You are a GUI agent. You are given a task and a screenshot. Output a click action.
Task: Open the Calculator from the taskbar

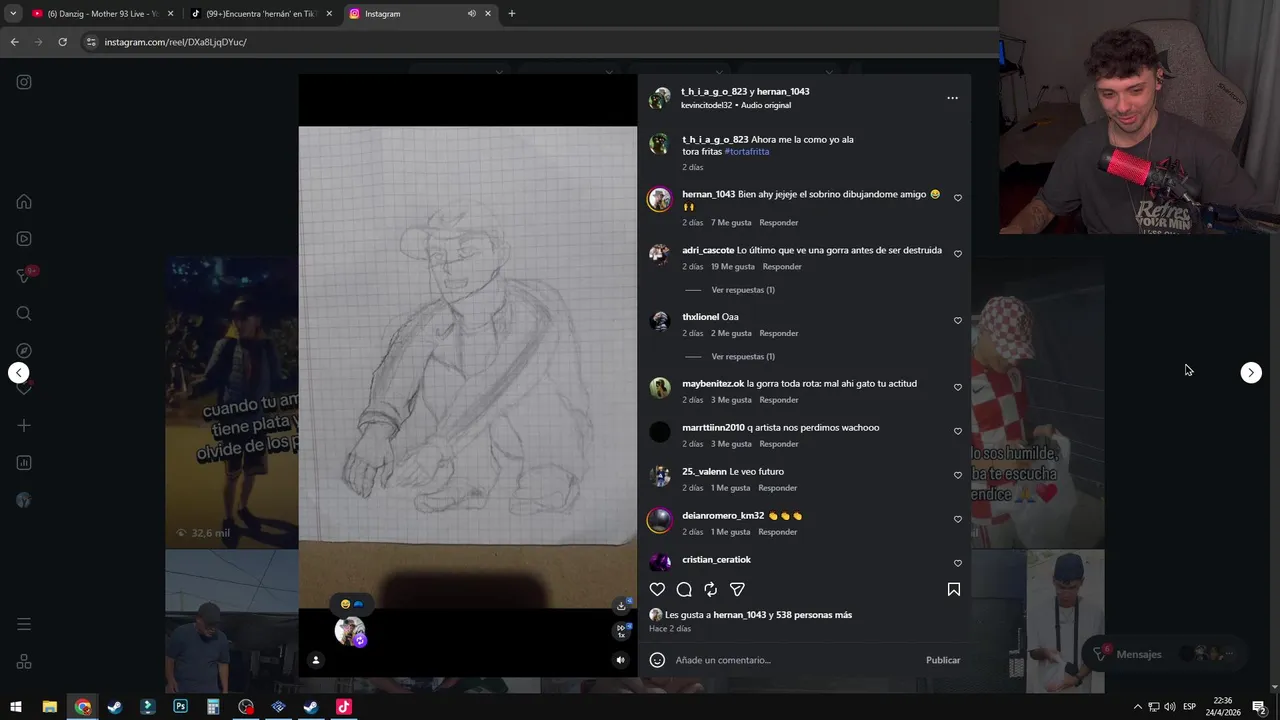213,707
